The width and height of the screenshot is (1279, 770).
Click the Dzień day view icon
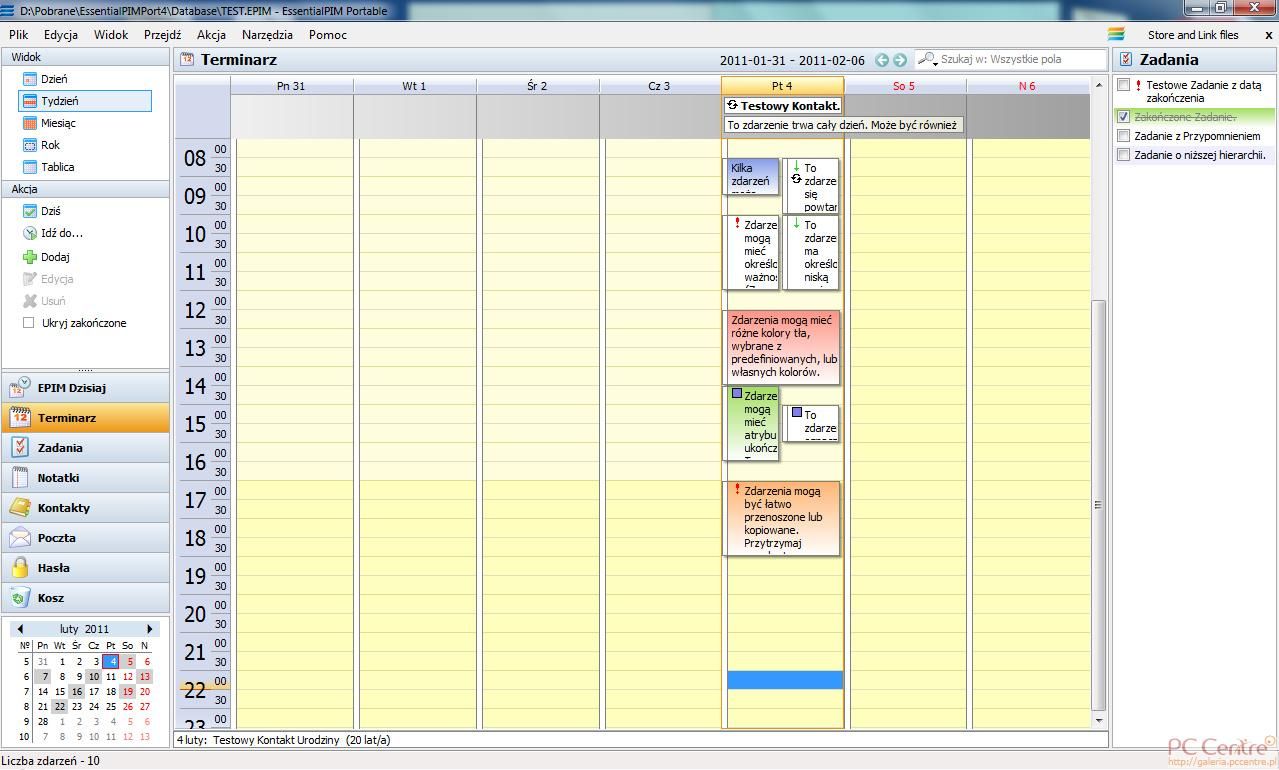point(30,79)
